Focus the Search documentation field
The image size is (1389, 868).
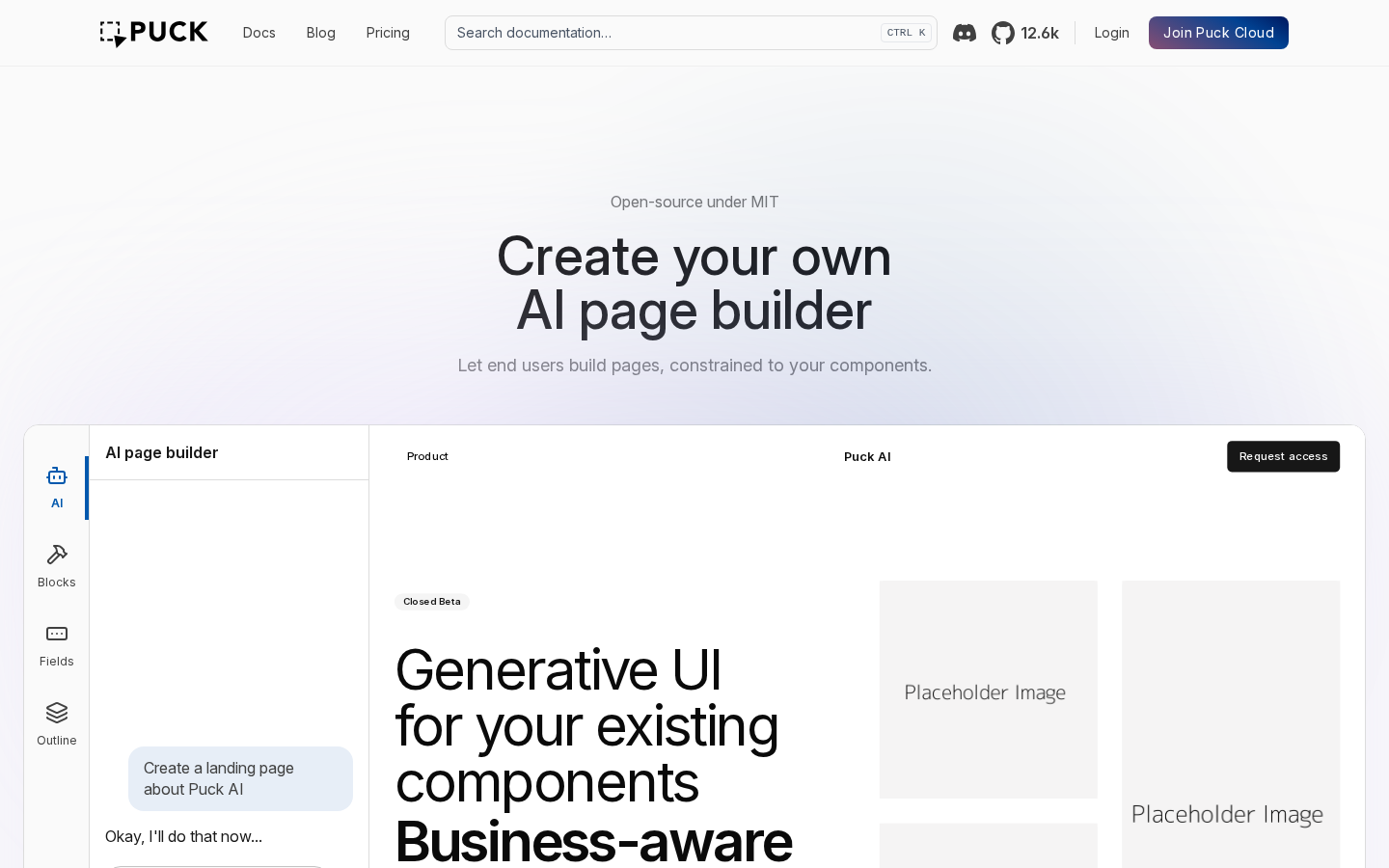point(691,33)
